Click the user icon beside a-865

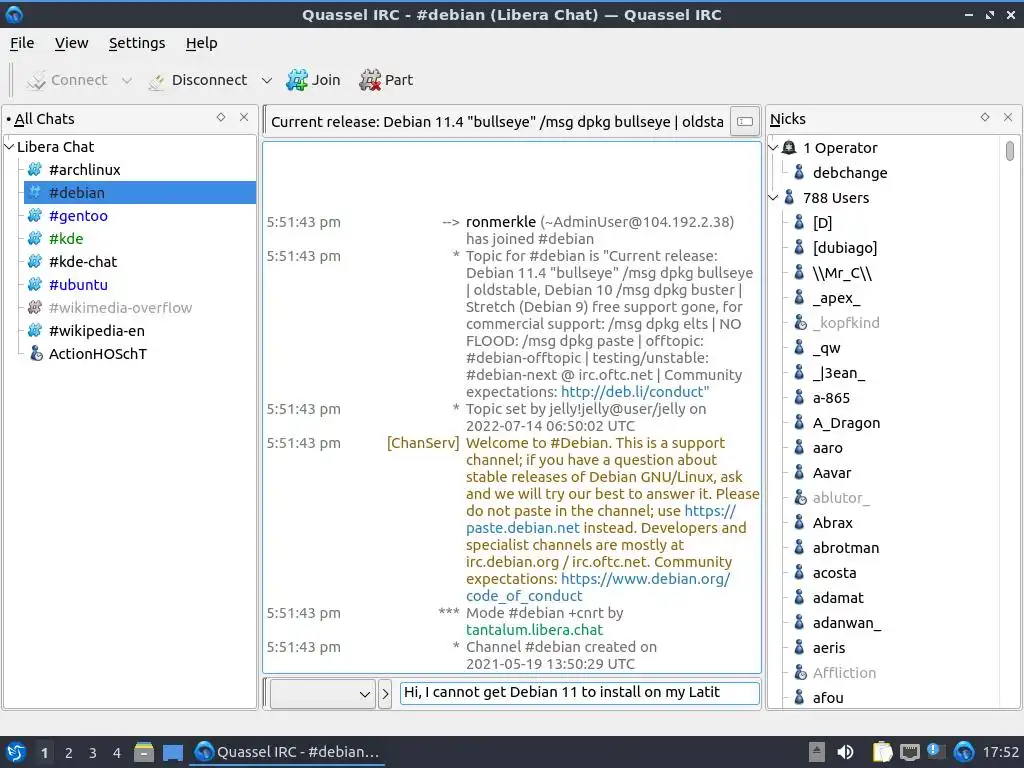[x=799, y=398]
